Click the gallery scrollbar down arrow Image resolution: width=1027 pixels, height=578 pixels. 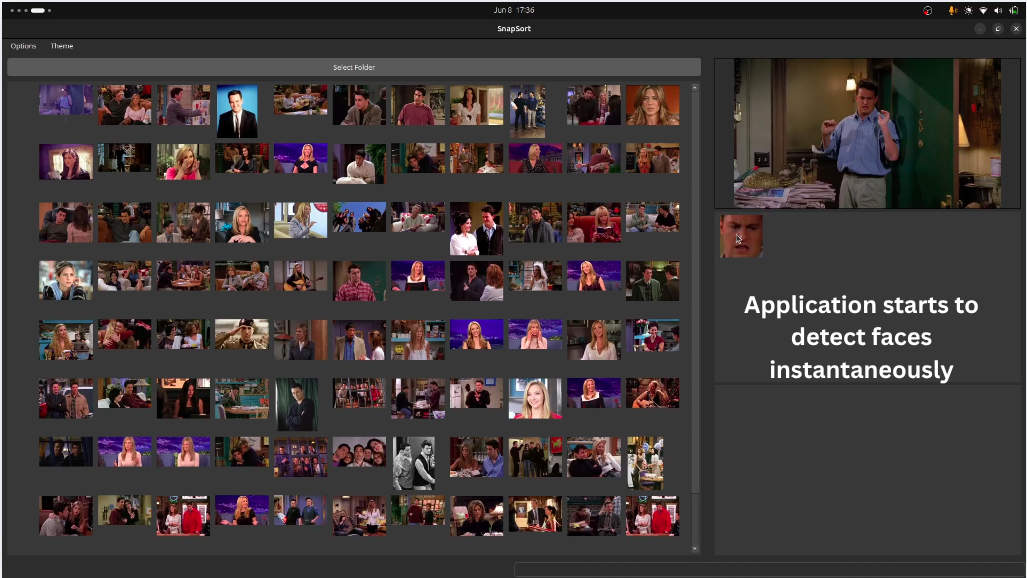(x=695, y=549)
